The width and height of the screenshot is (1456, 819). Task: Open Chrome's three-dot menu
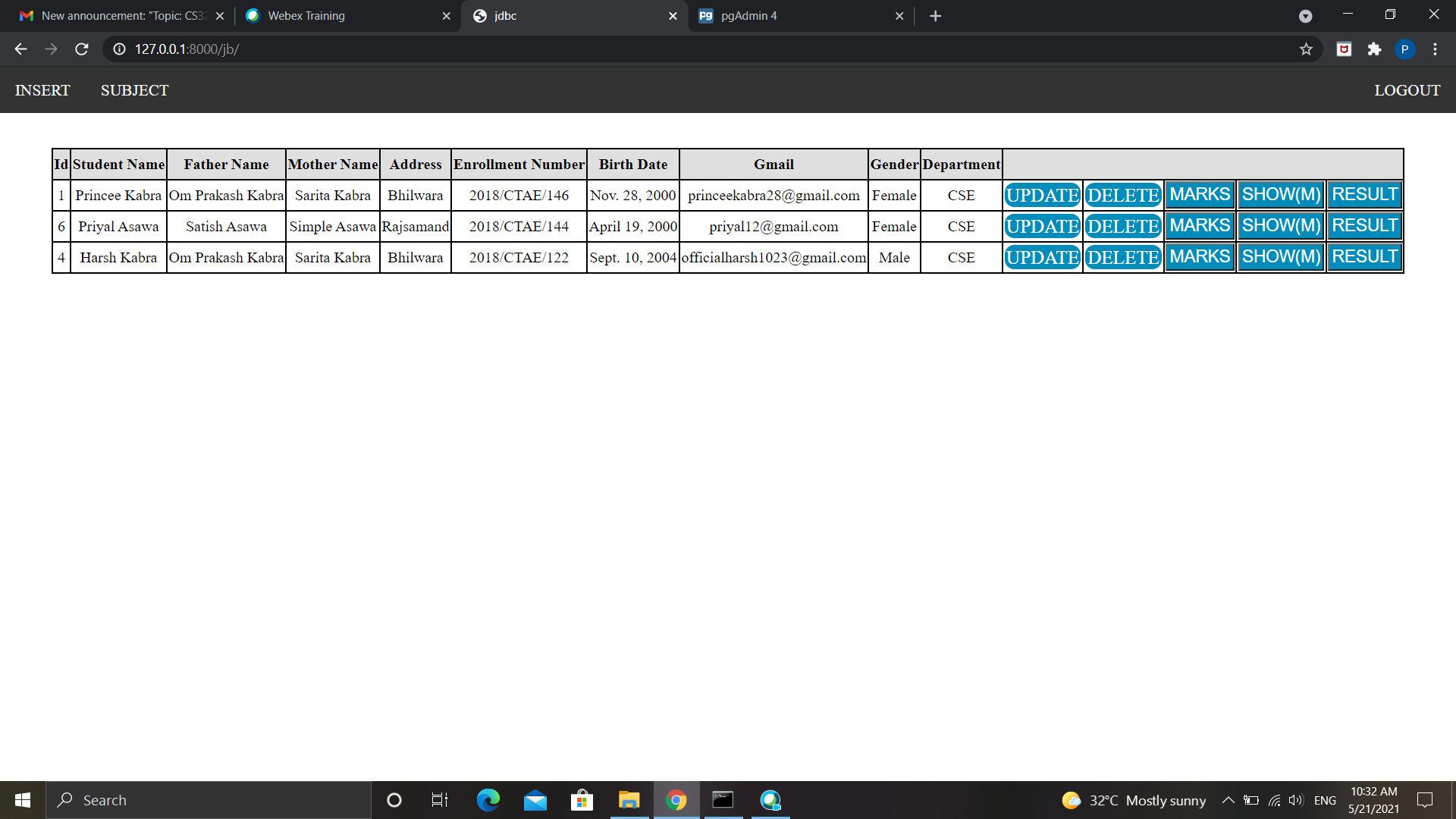pos(1435,49)
